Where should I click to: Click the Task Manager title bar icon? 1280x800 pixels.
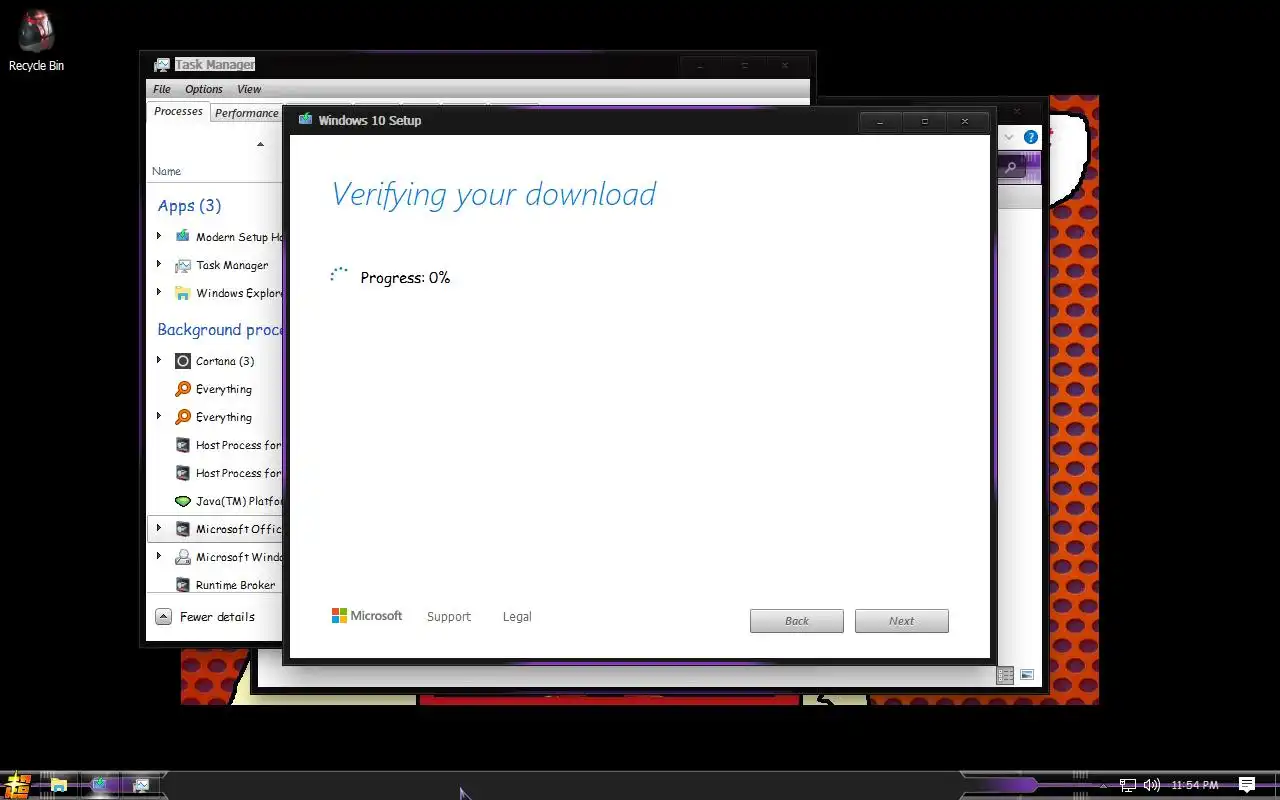click(161, 65)
